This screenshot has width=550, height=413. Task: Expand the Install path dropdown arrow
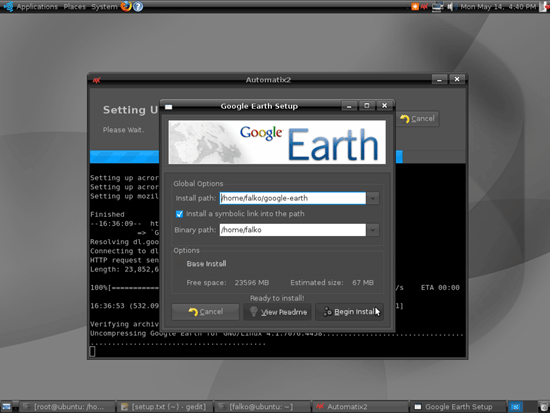(373, 198)
